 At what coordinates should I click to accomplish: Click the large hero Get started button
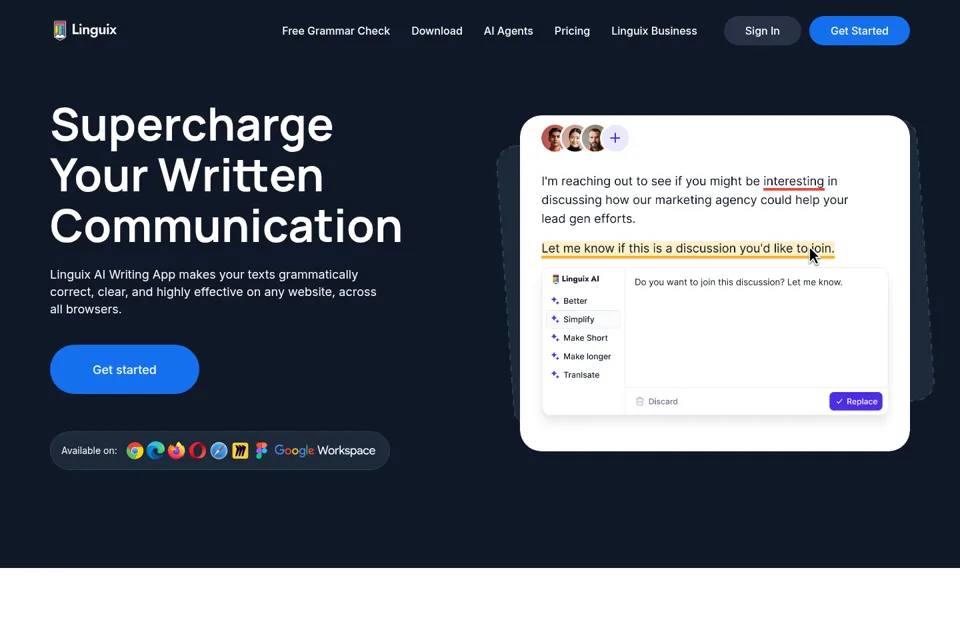(x=124, y=369)
